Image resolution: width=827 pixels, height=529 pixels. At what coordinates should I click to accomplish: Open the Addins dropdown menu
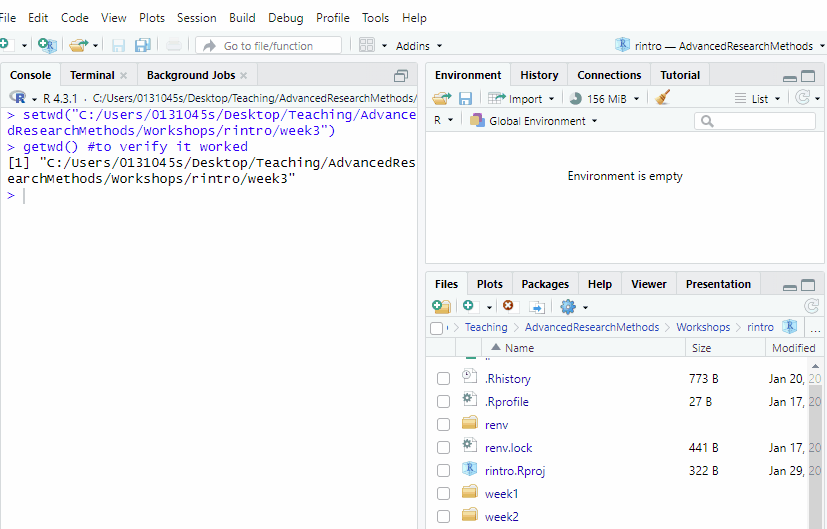pos(419,46)
